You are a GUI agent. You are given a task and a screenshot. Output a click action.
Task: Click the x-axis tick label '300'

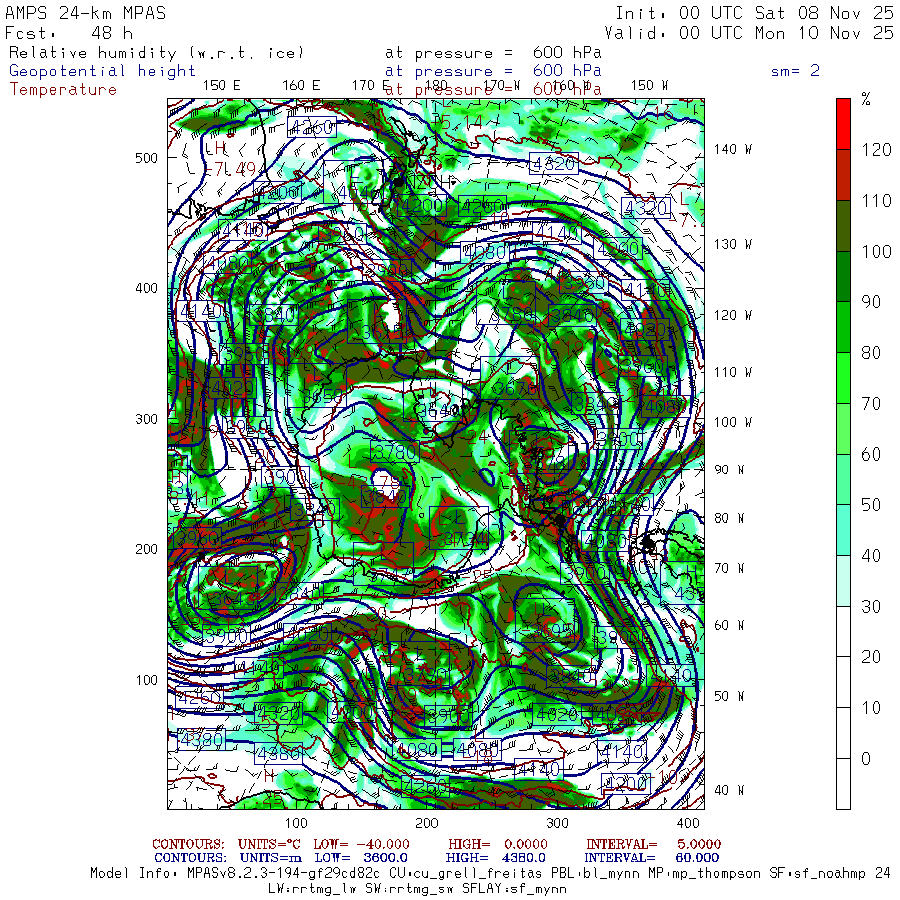click(557, 823)
